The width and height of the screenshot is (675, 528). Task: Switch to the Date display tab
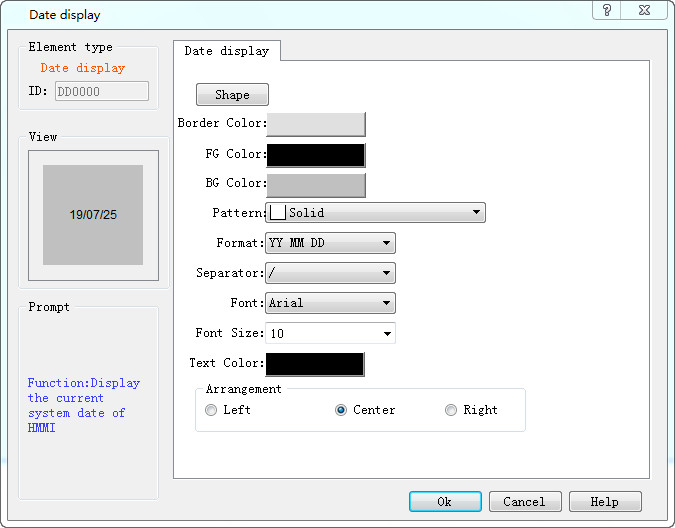227,51
